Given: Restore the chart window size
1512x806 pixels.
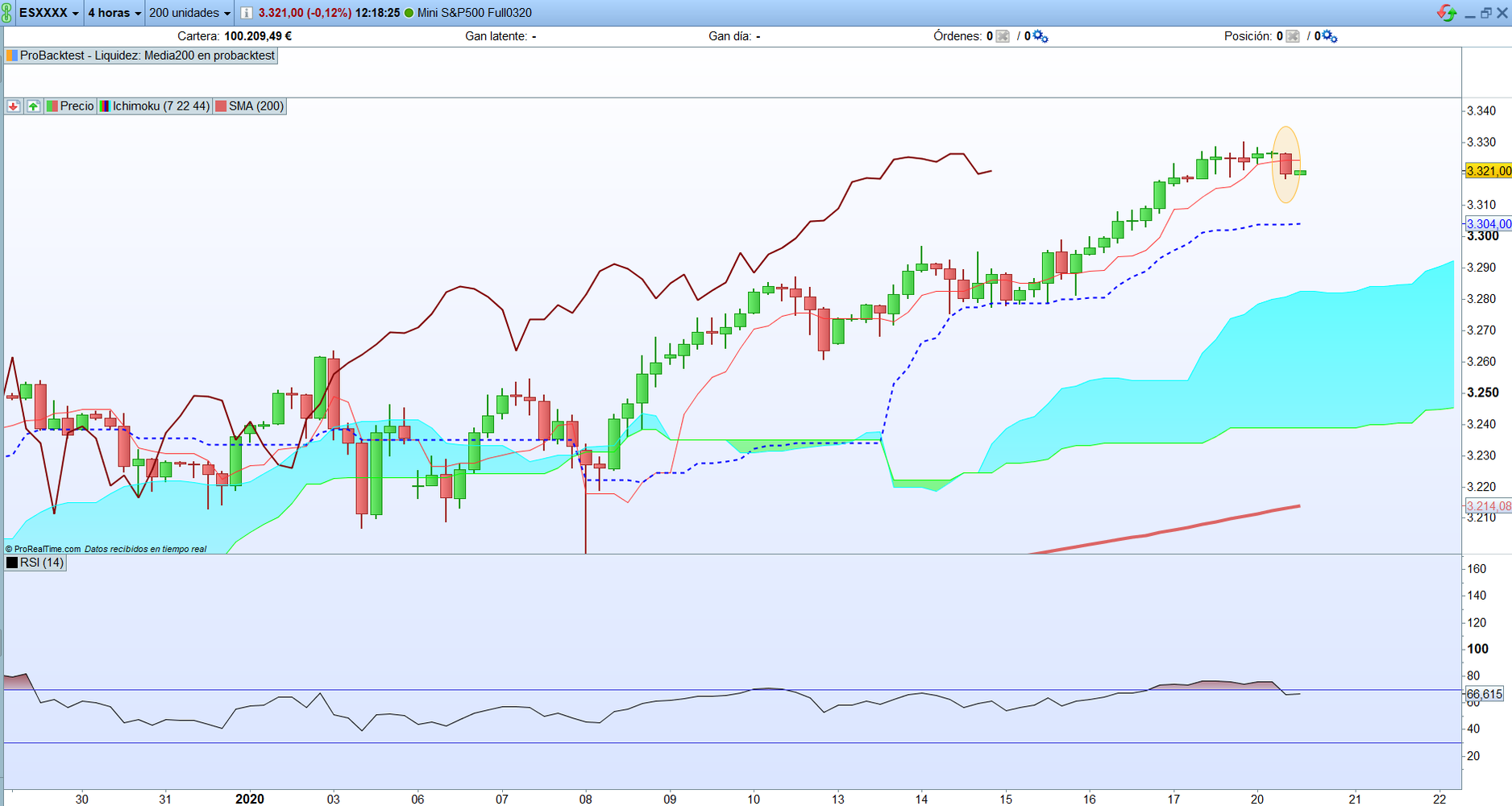Looking at the screenshot, I should pos(1486,13).
